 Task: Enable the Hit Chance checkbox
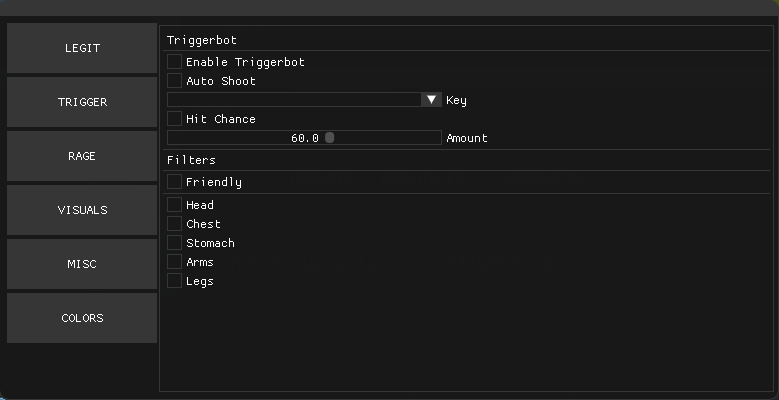coord(174,119)
